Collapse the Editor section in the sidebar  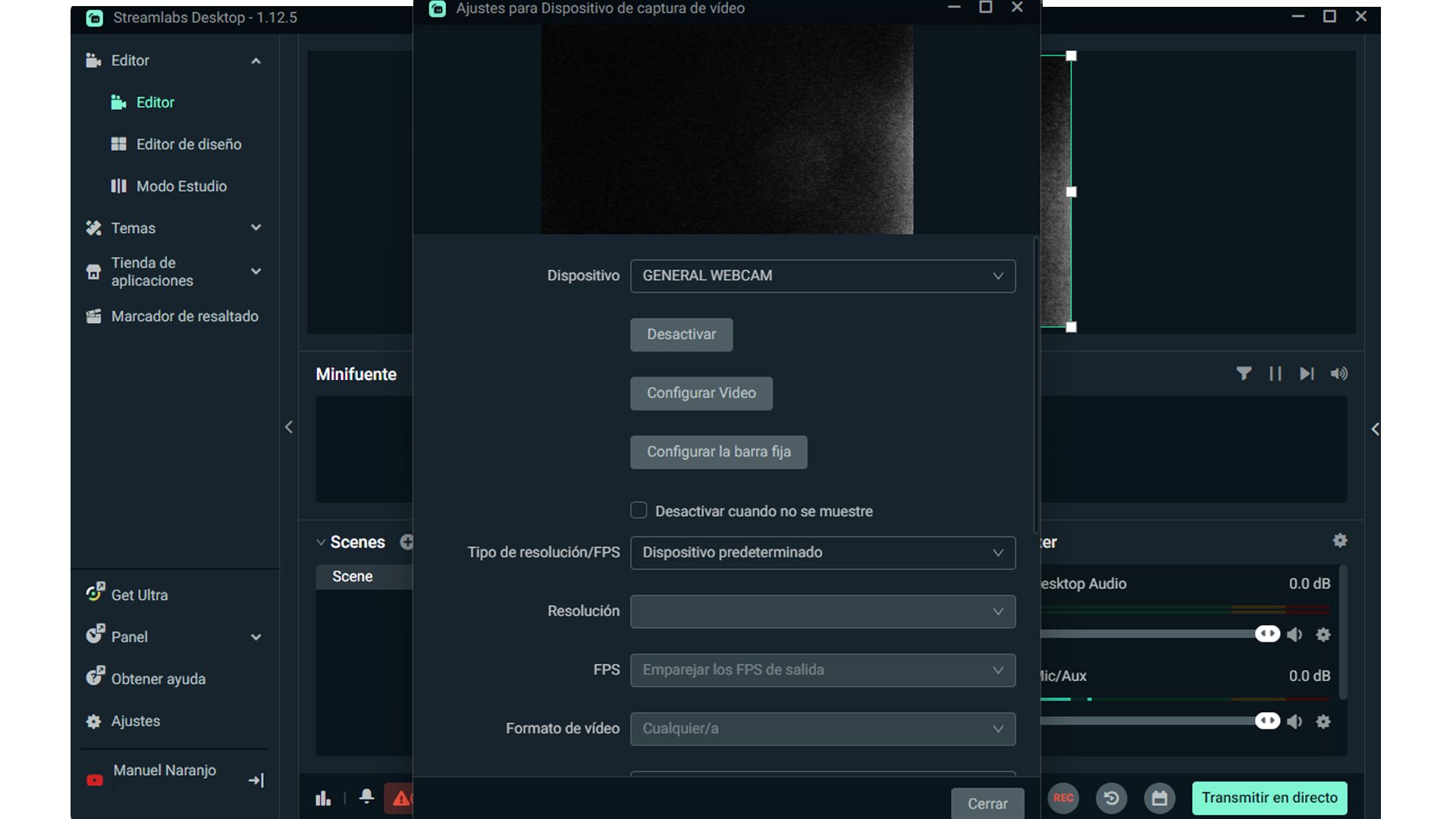(256, 61)
